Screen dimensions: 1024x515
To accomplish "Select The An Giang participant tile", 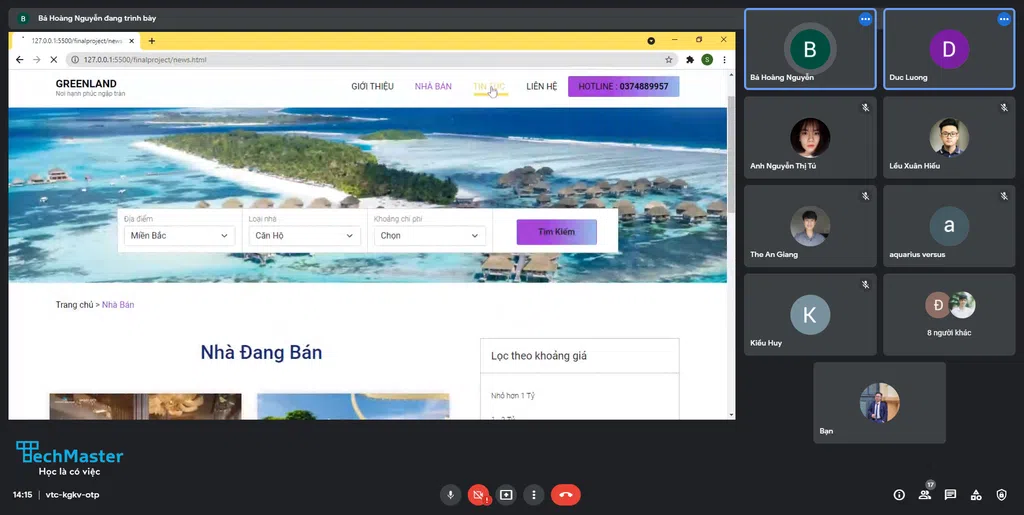I will [810, 226].
